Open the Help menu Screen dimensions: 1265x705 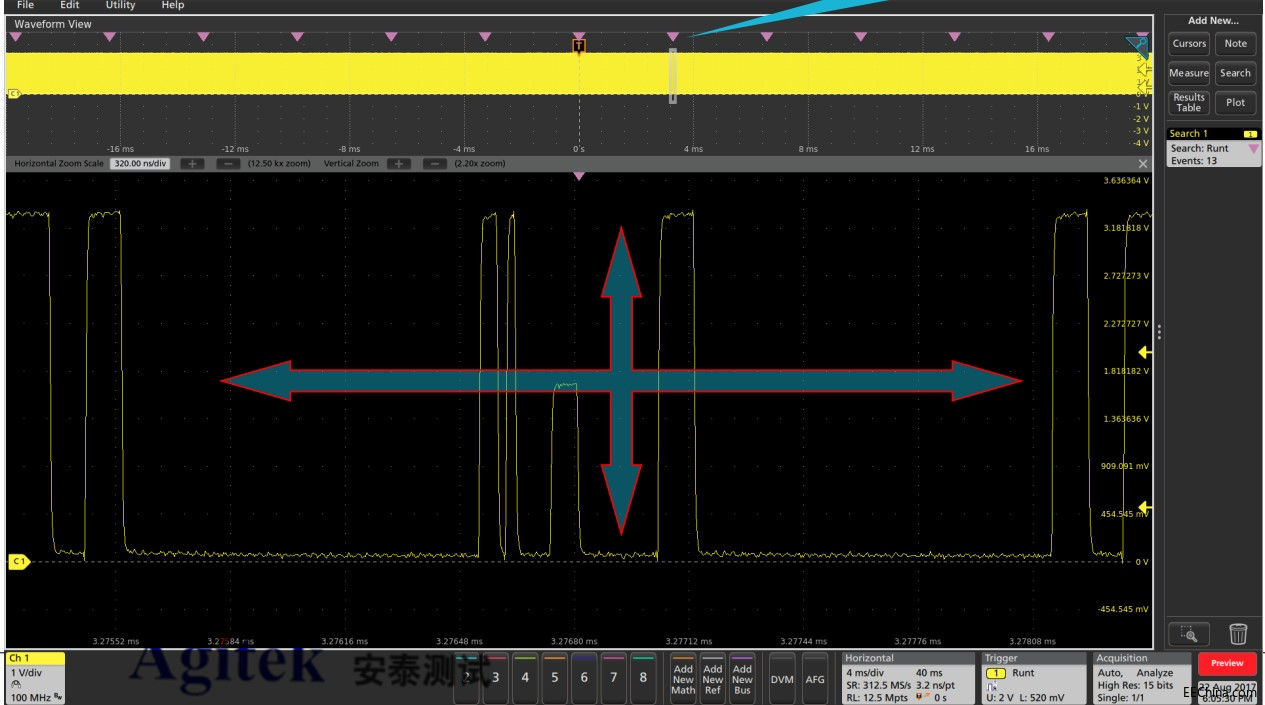coord(173,5)
